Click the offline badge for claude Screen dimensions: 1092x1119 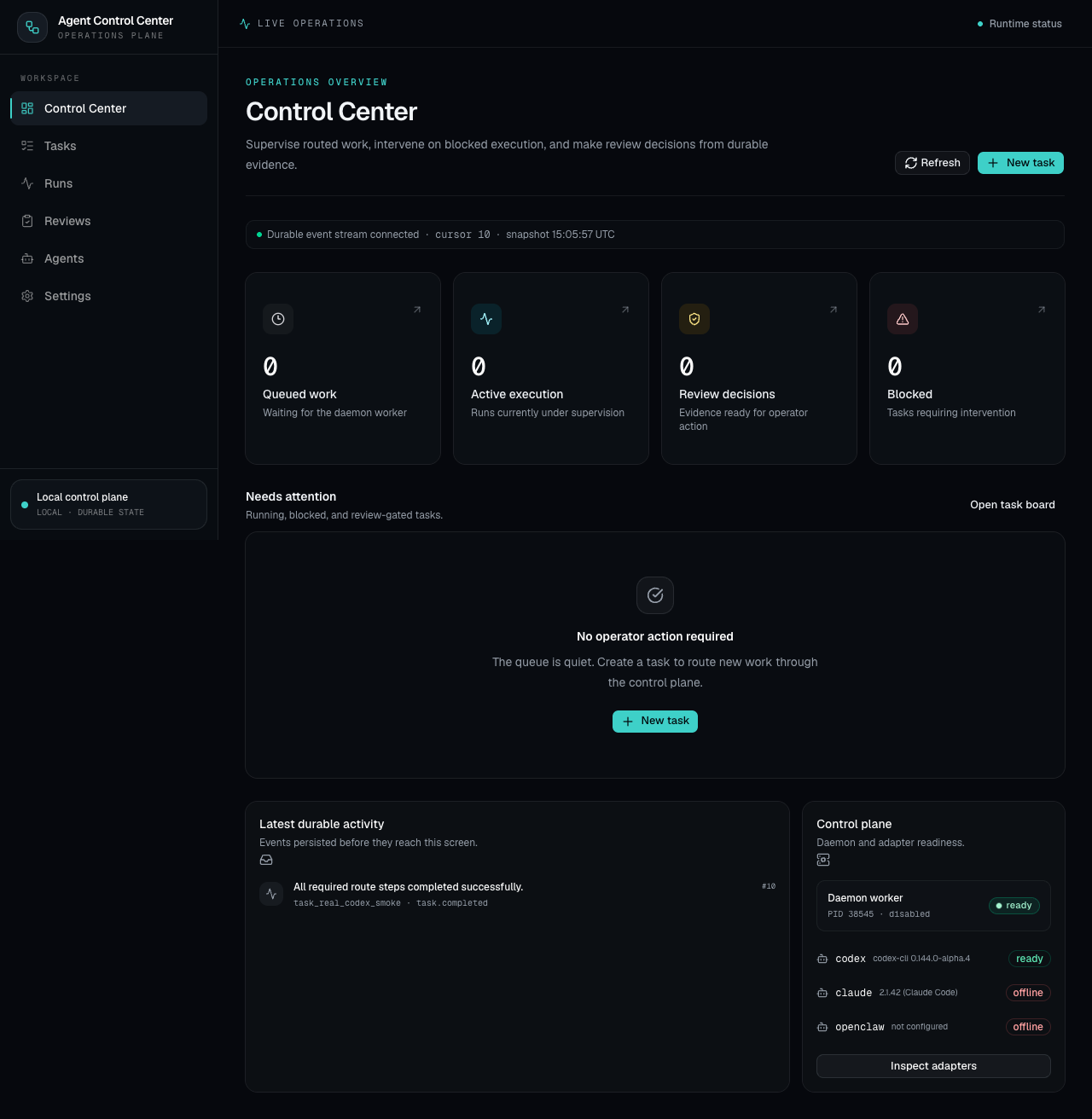1028,993
